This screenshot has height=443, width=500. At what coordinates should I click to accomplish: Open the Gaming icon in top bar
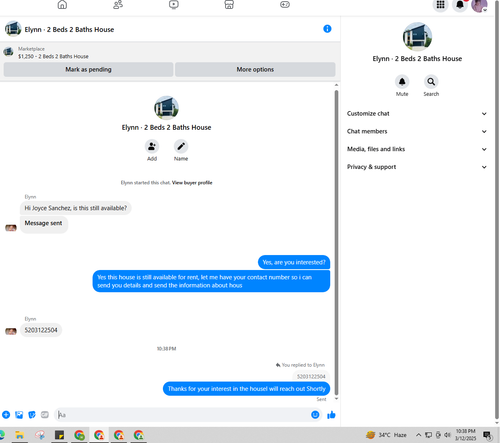285,4
